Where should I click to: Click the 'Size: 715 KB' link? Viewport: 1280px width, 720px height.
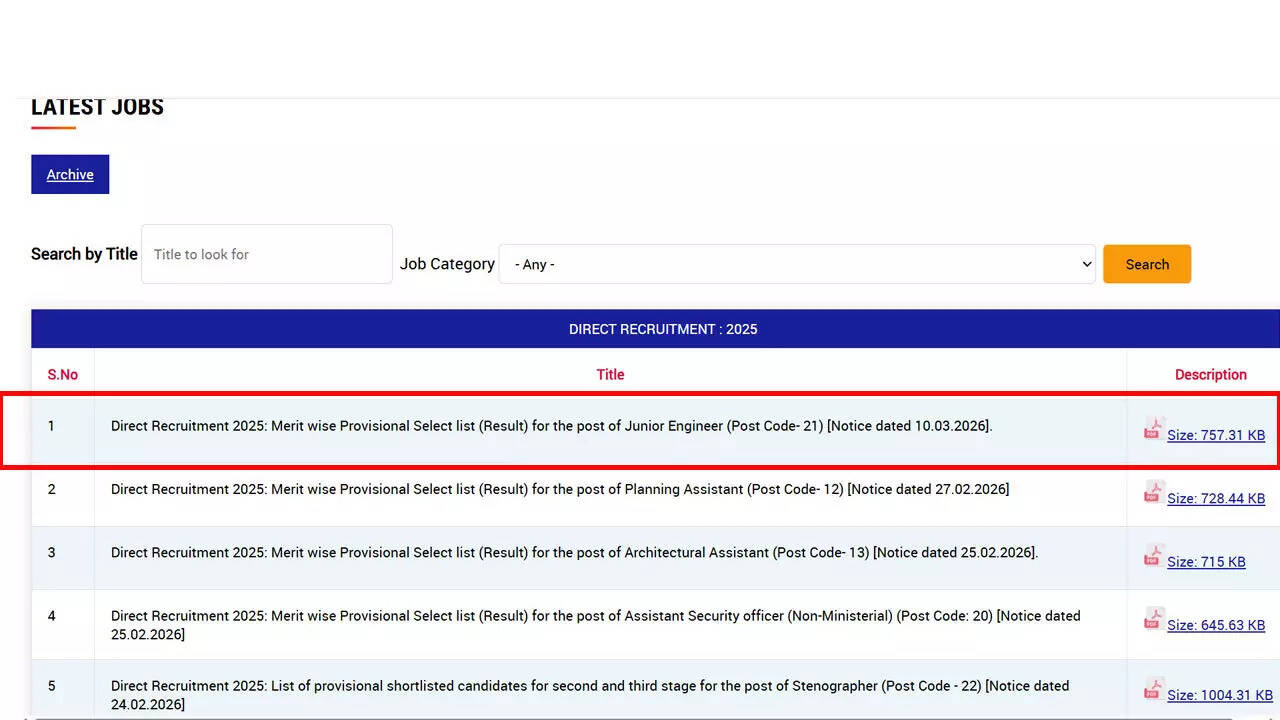pyautogui.click(x=1206, y=562)
